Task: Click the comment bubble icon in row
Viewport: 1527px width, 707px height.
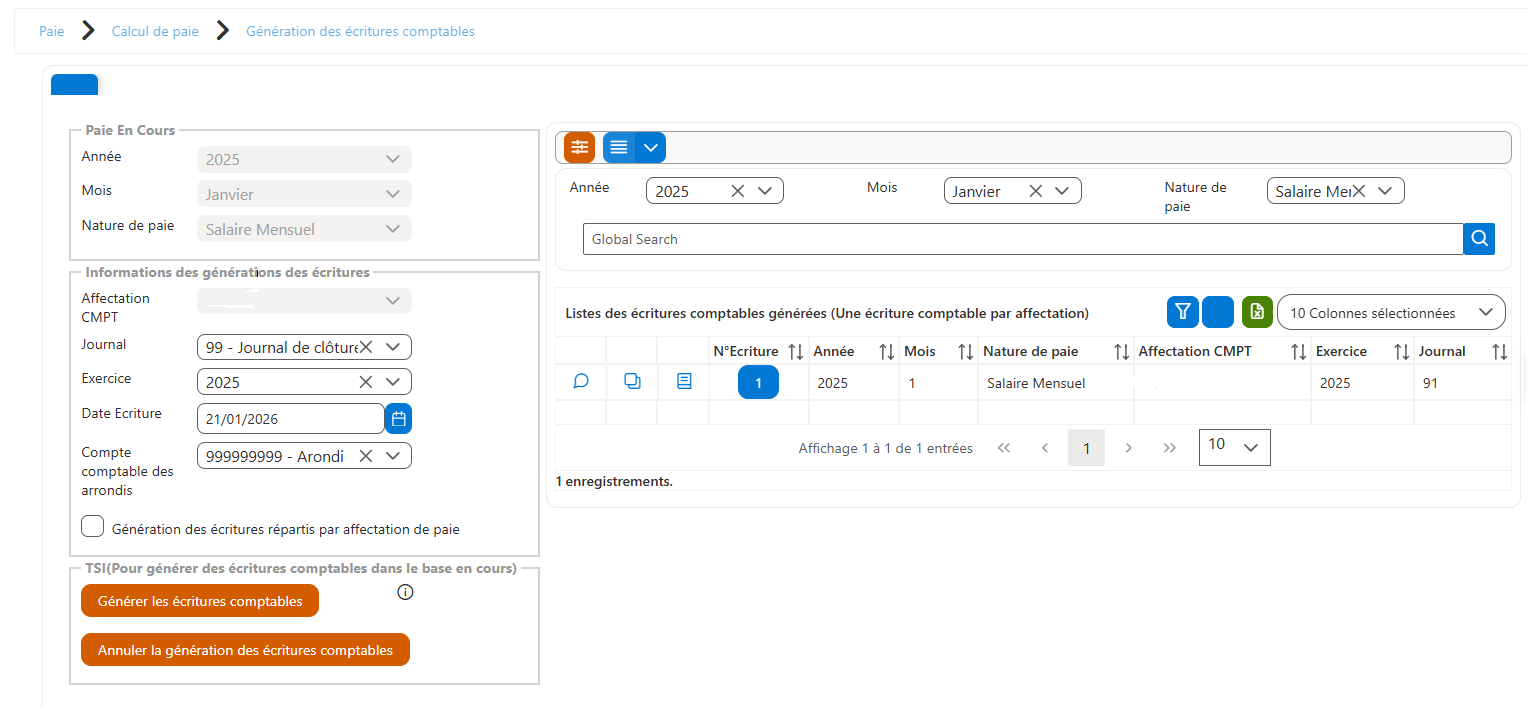Action: (580, 381)
